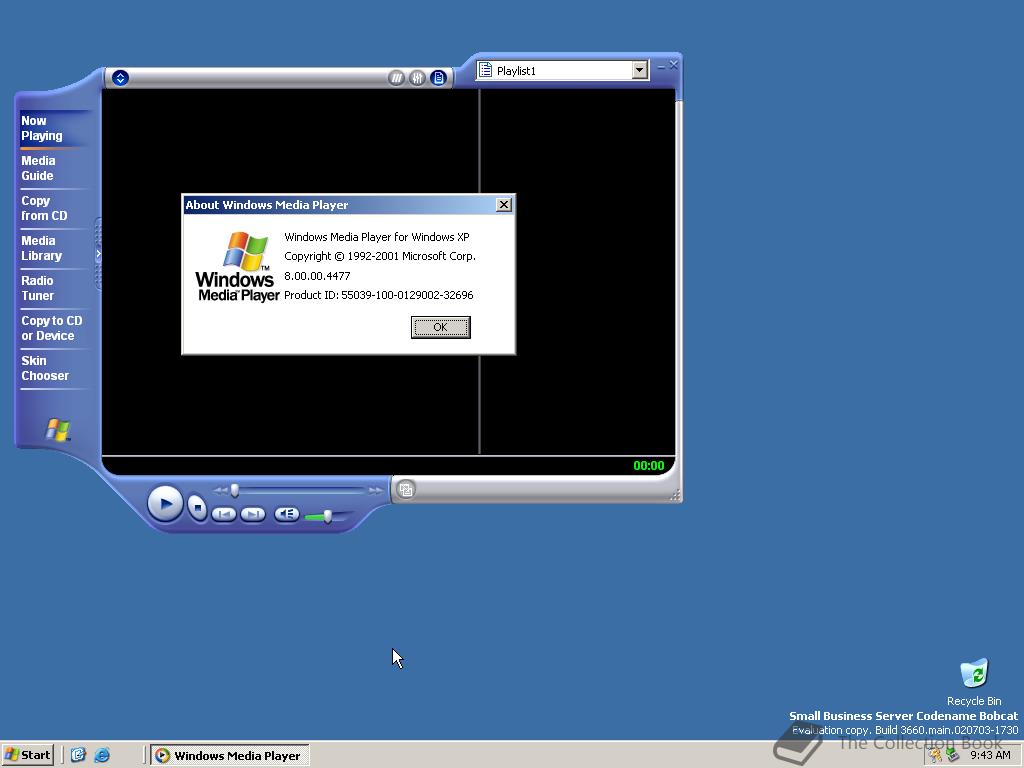Screen dimensions: 1024x768
Task: Skip to the next track
Action: click(253, 514)
